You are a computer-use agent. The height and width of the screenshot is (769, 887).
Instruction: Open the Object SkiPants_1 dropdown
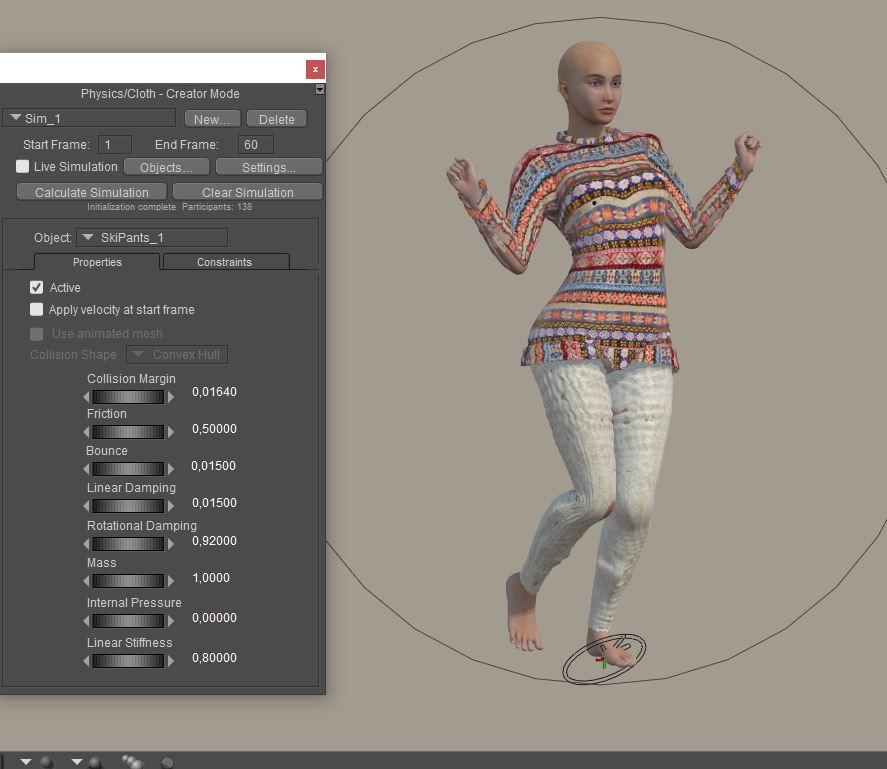point(152,238)
